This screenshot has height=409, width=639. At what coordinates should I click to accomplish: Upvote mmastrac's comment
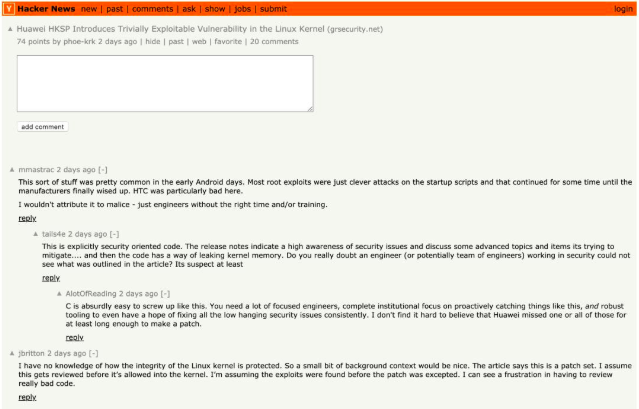pos(12,170)
